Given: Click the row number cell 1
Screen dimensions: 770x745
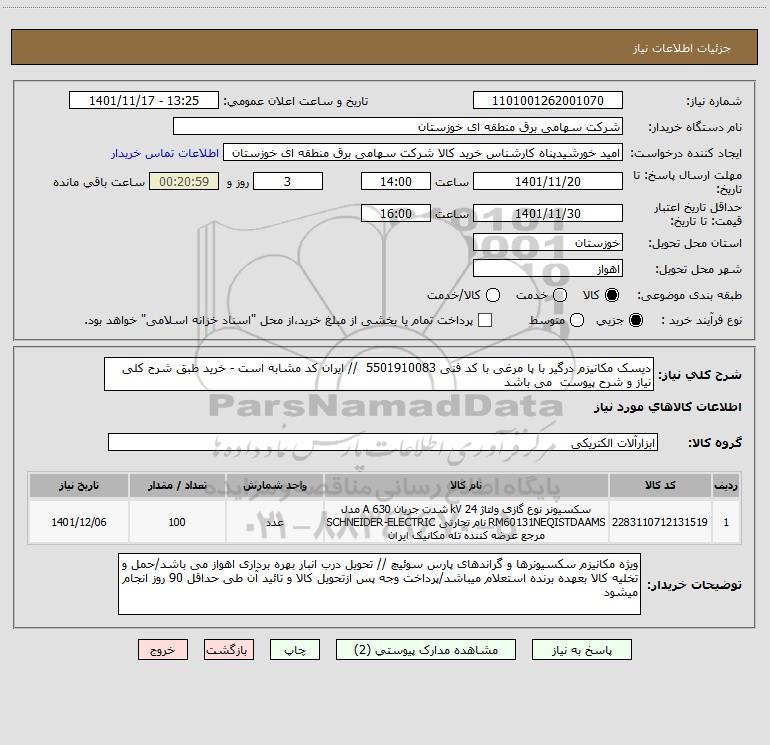Looking at the screenshot, I should [726, 522].
